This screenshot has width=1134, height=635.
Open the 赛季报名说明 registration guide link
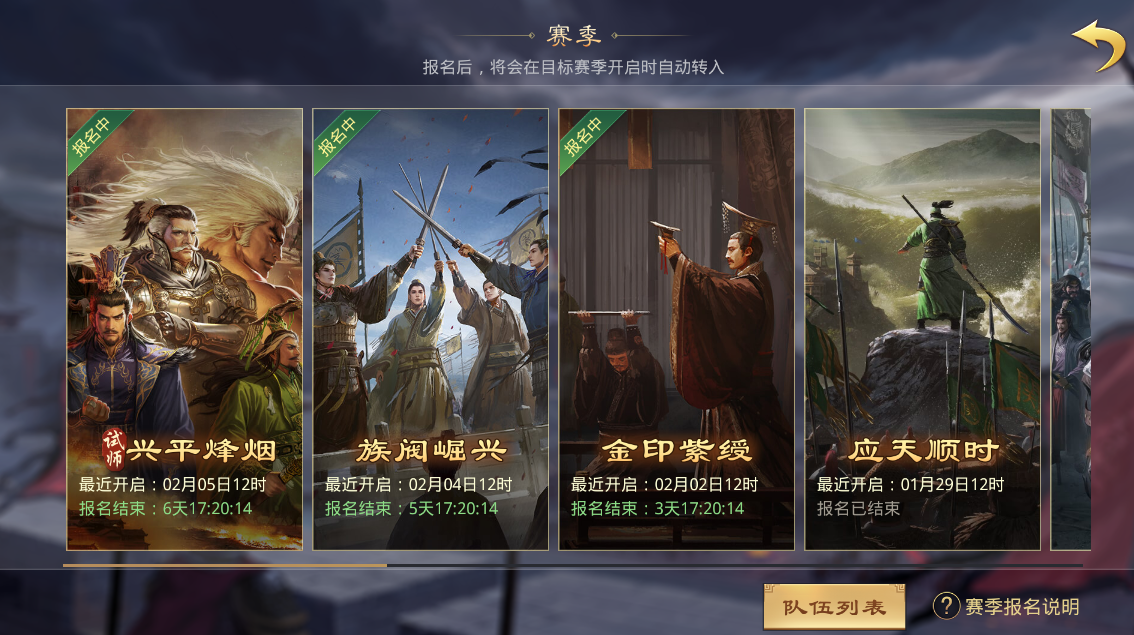(1022, 607)
